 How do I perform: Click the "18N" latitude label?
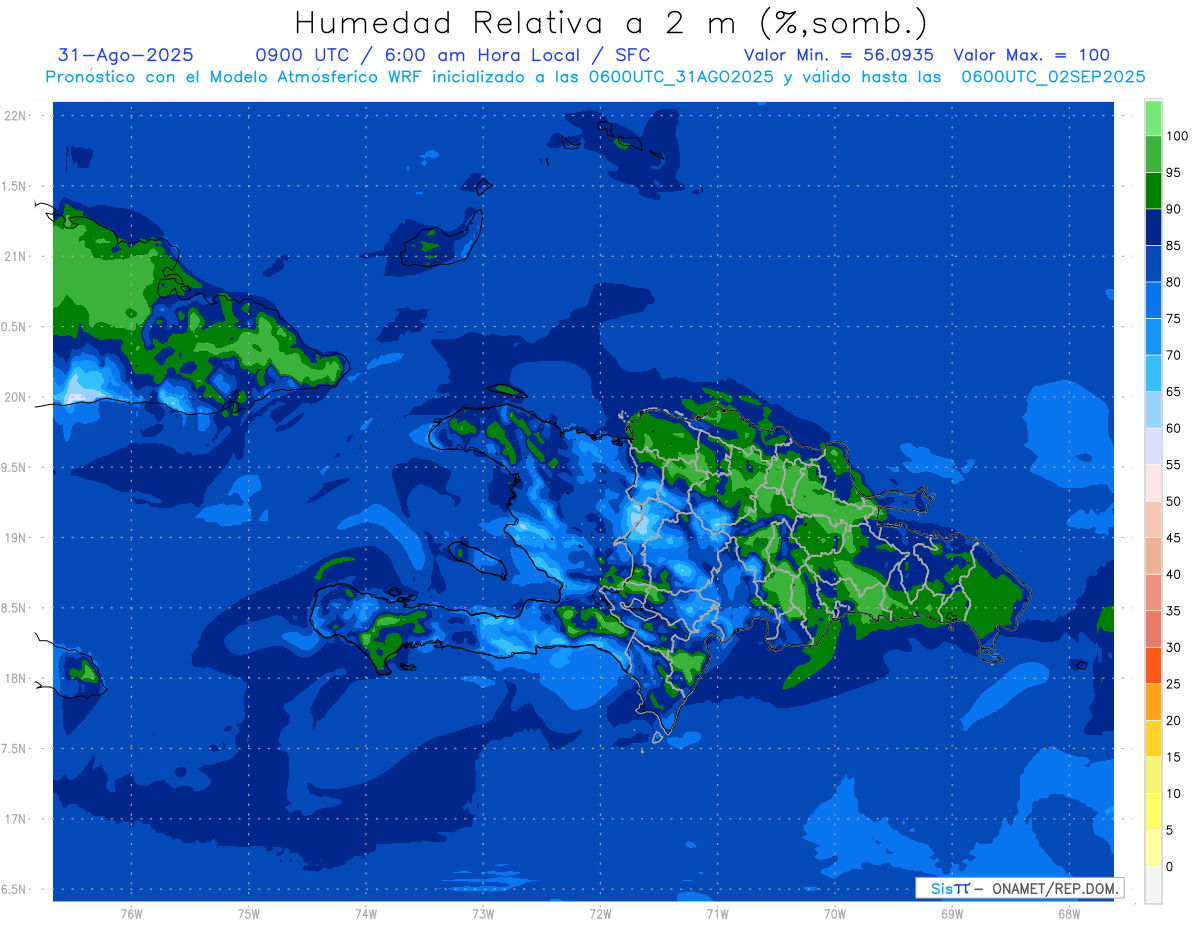16,678
